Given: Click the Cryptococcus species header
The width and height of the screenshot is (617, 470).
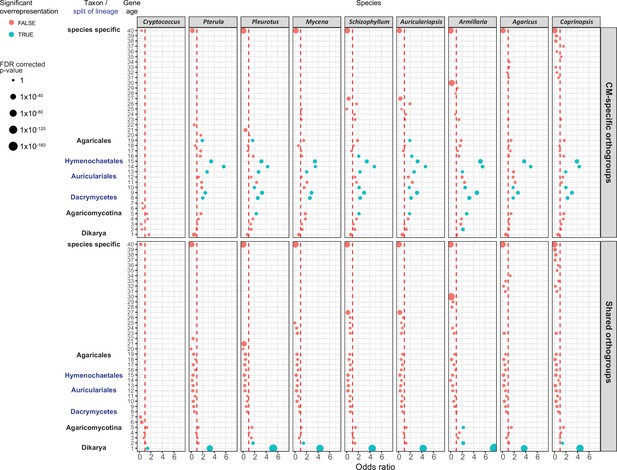Looking at the screenshot, I should pyautogui.click(x=161, y=22).
